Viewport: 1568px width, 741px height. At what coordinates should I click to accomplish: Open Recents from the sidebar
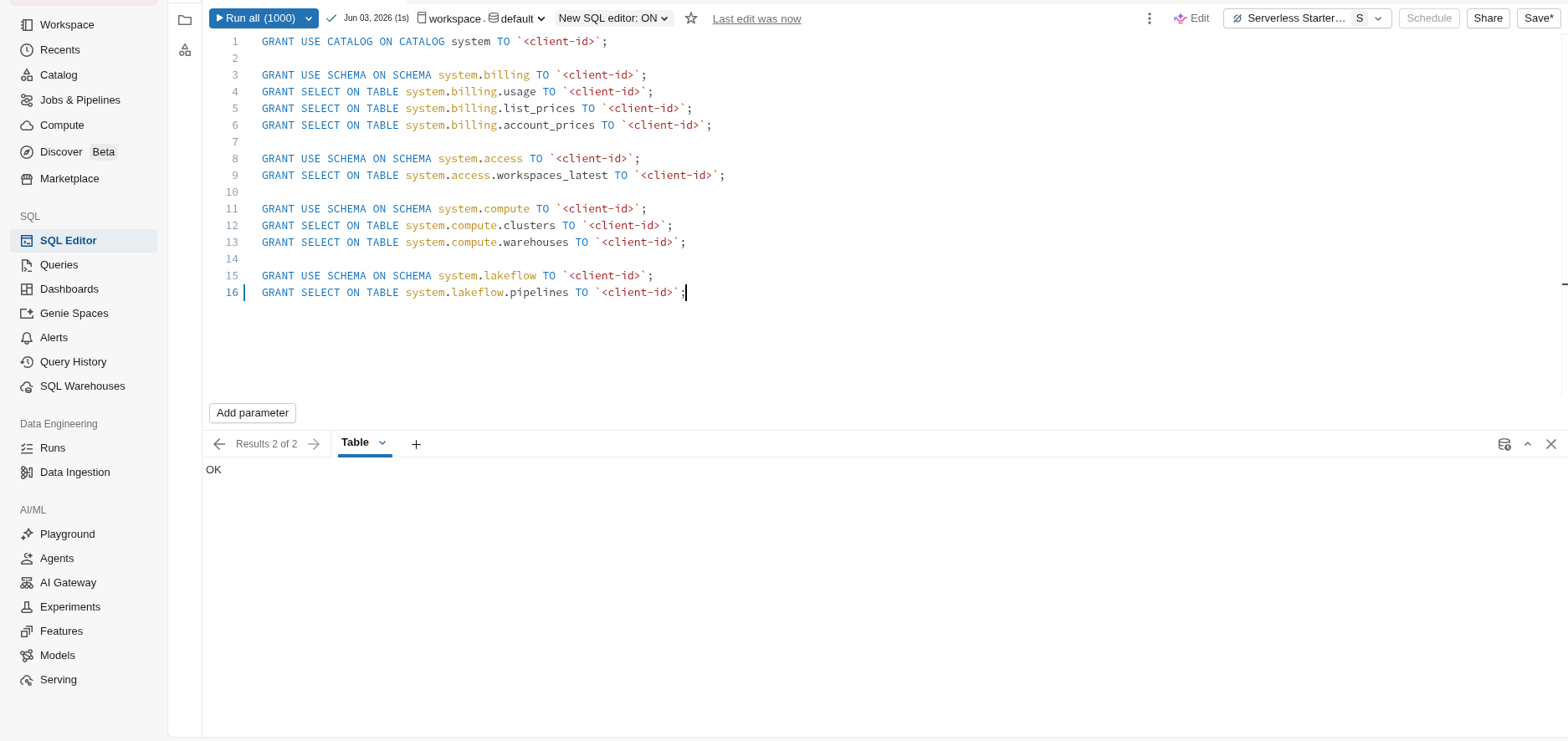[x=83, y=50]
